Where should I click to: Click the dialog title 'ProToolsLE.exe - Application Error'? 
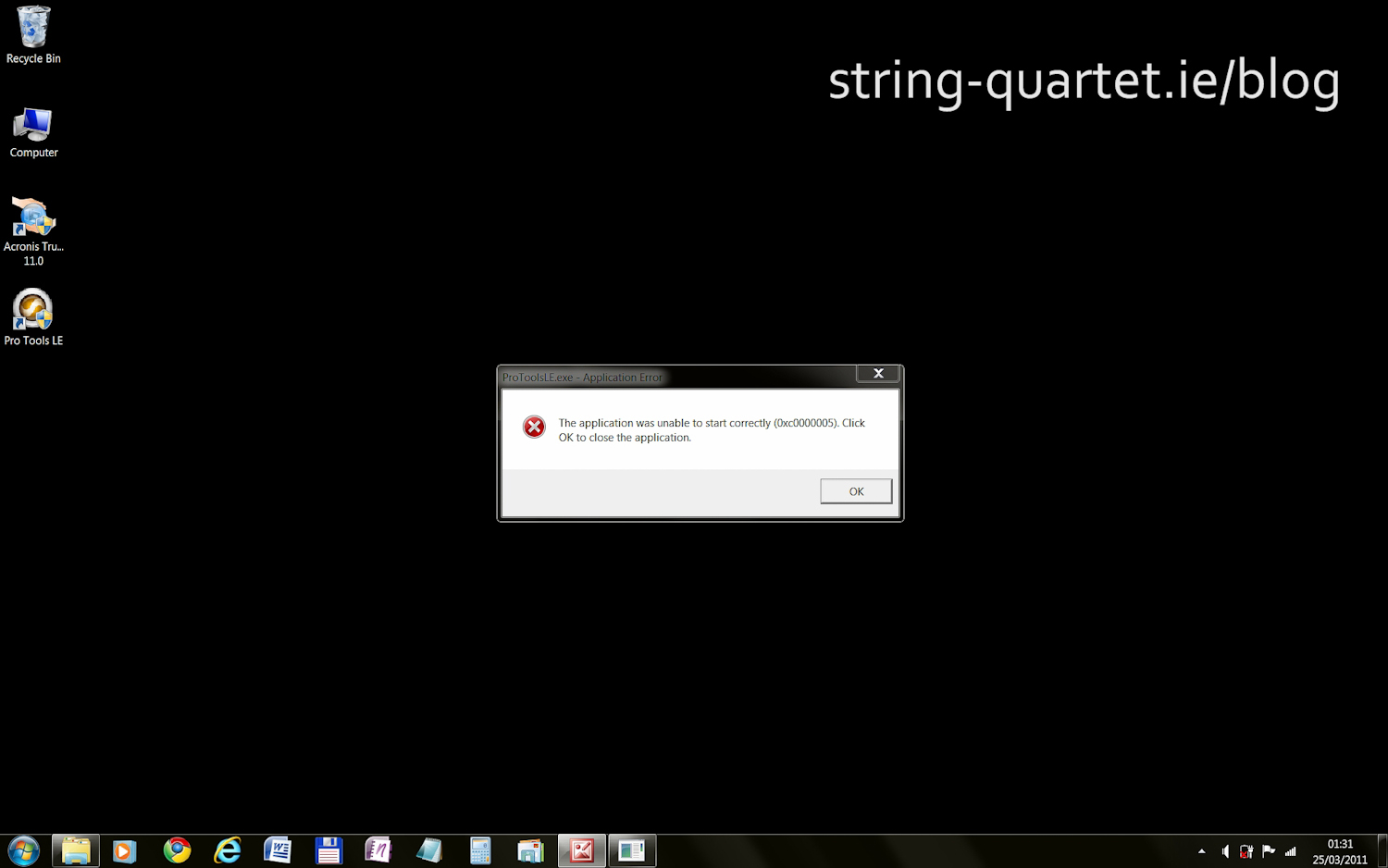[x=582, y=378]
